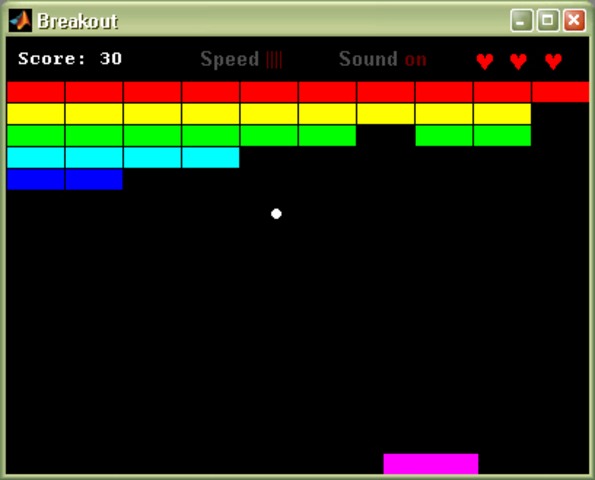Click the leftmost red brick
This screenshot has width=595, height=480.
pos(36,92)
